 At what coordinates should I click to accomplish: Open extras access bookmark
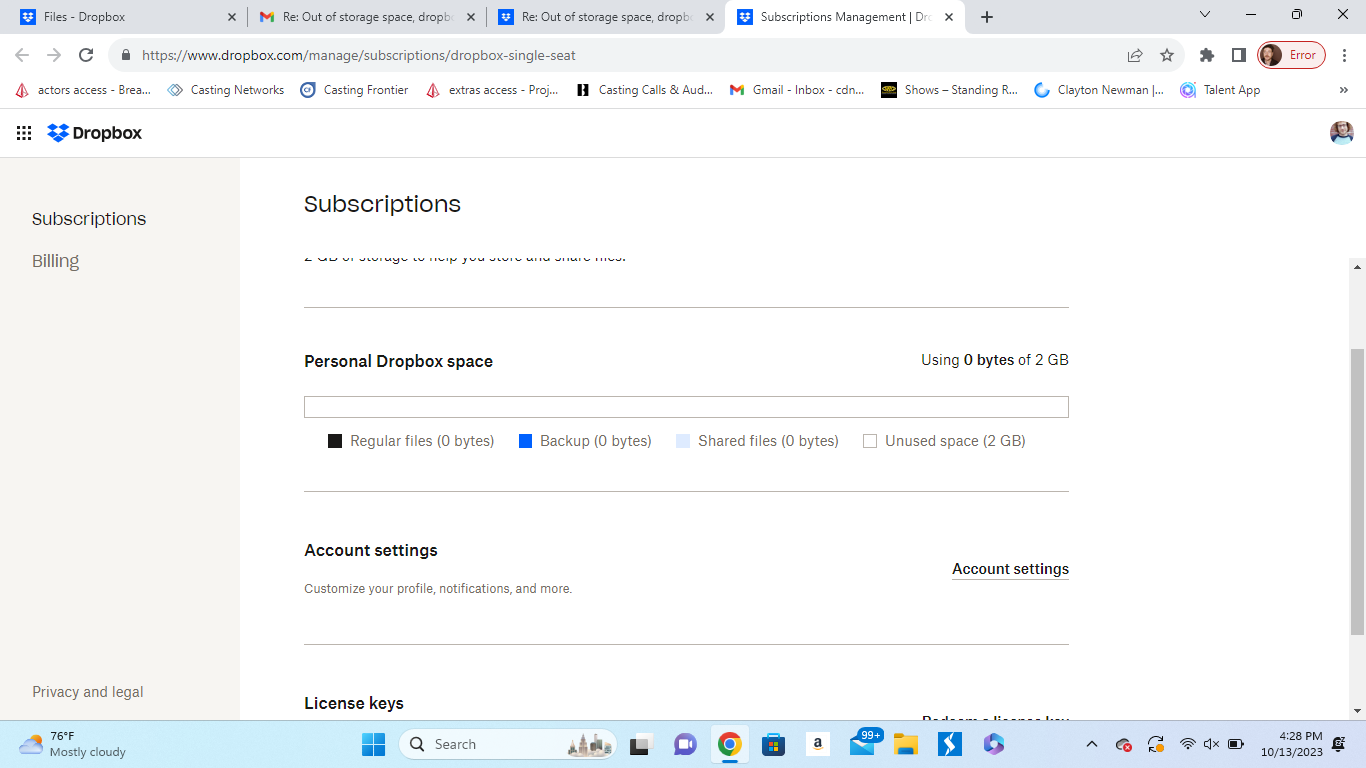[x=493, y=90]
